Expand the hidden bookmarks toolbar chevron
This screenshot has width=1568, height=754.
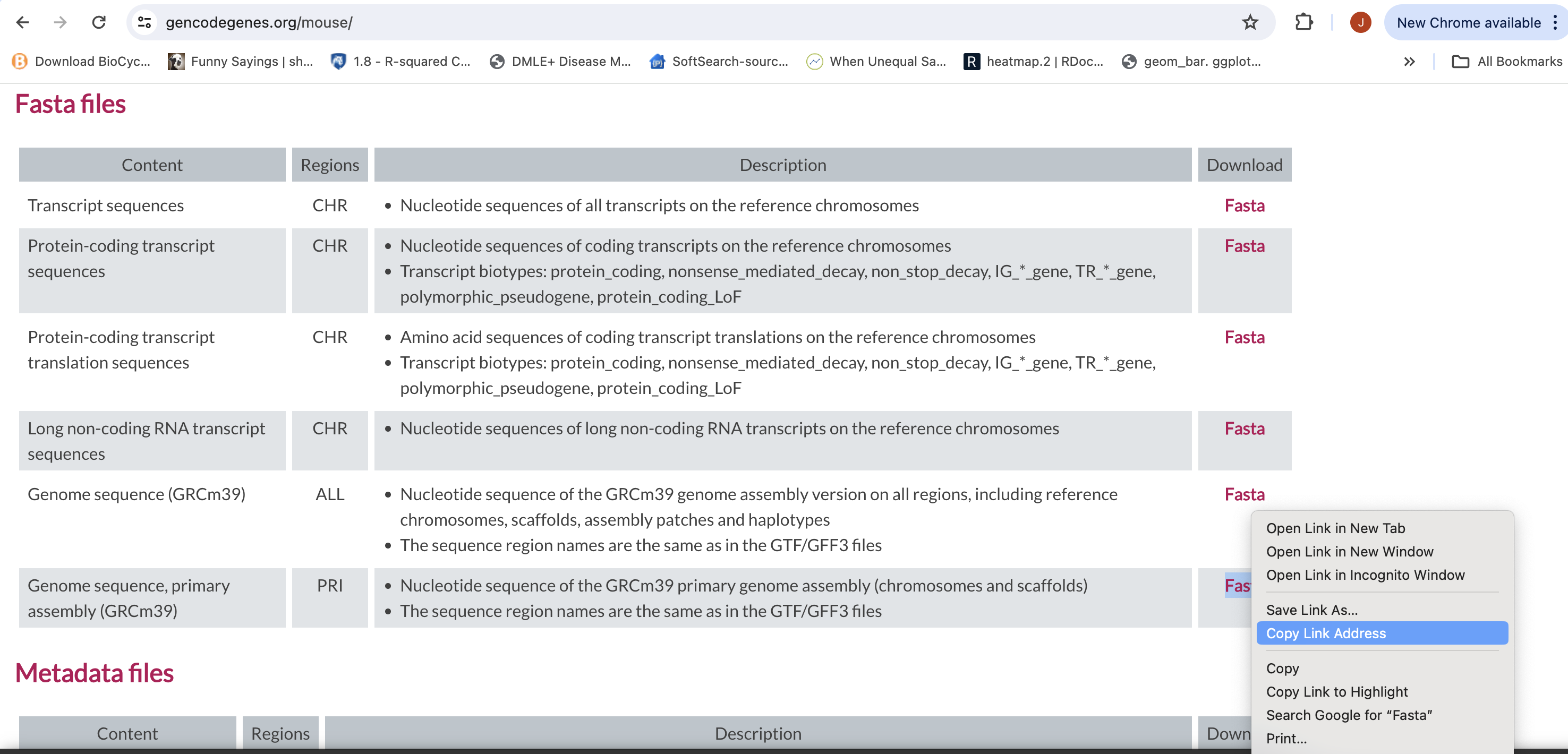[x=1410, y=62]
